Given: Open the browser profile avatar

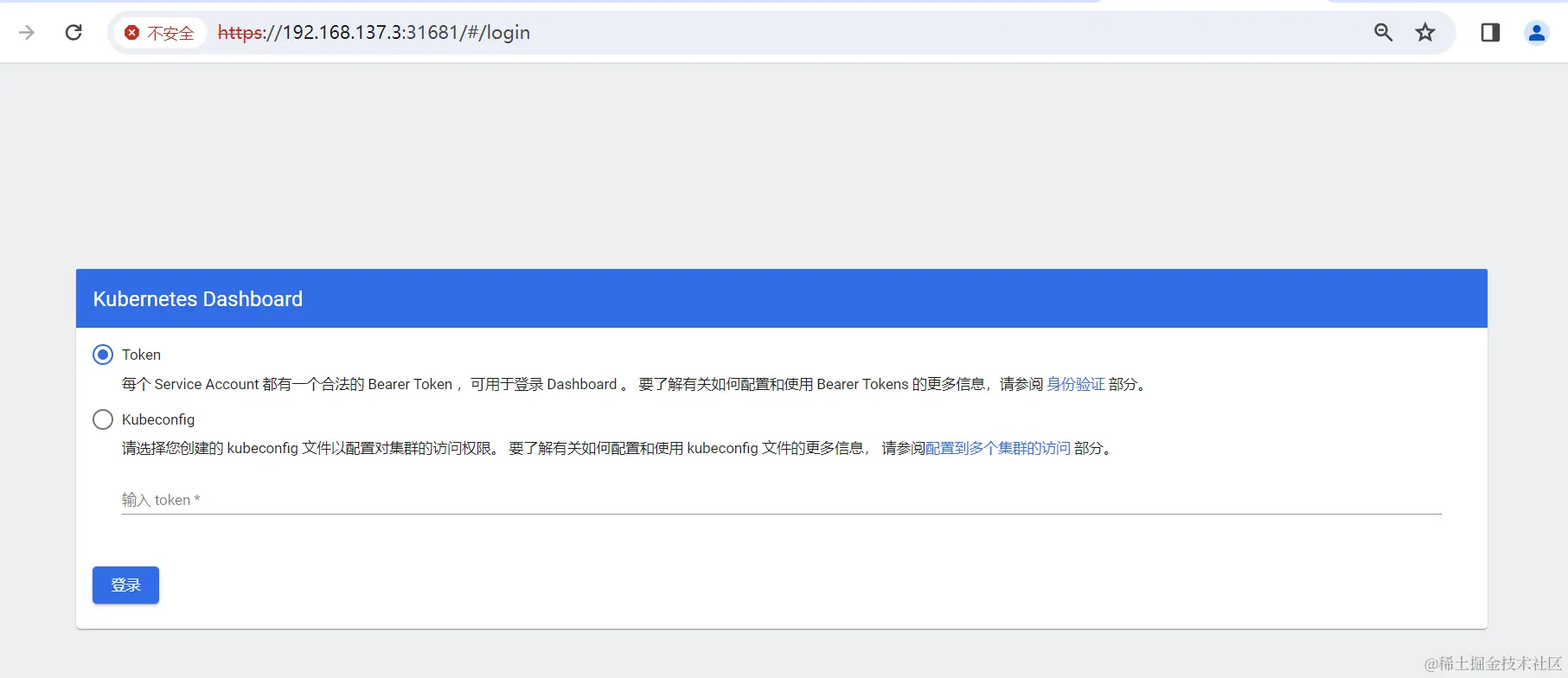Looking at the screenshot, I should click(1537, 33).
